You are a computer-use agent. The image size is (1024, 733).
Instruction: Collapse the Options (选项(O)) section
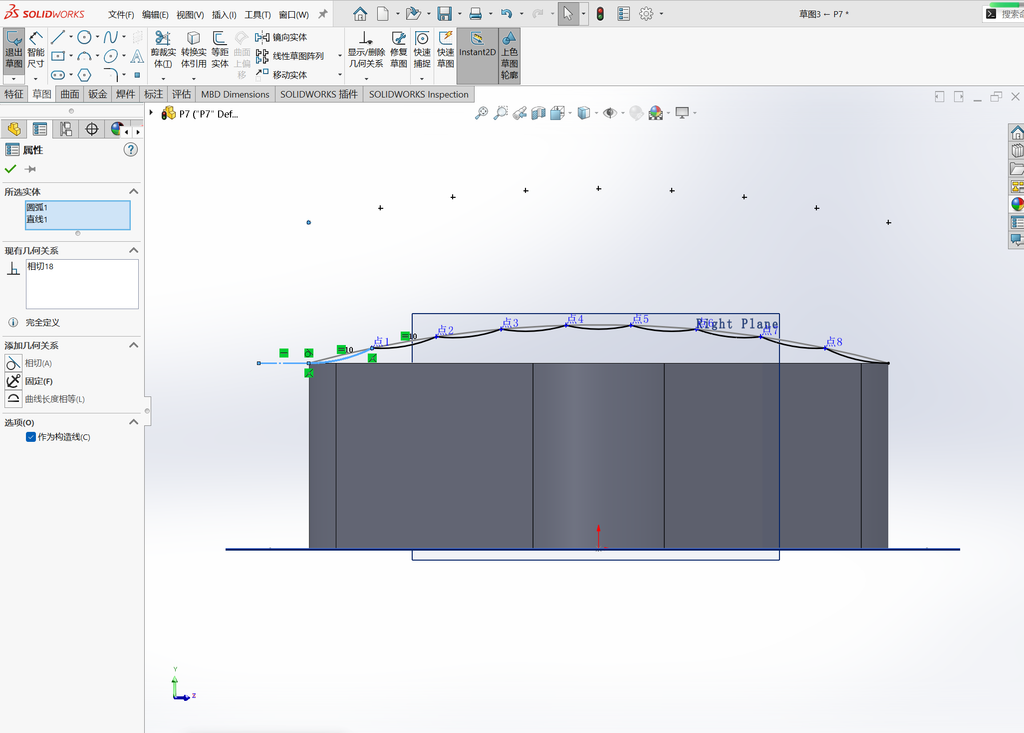click(134, 422)
